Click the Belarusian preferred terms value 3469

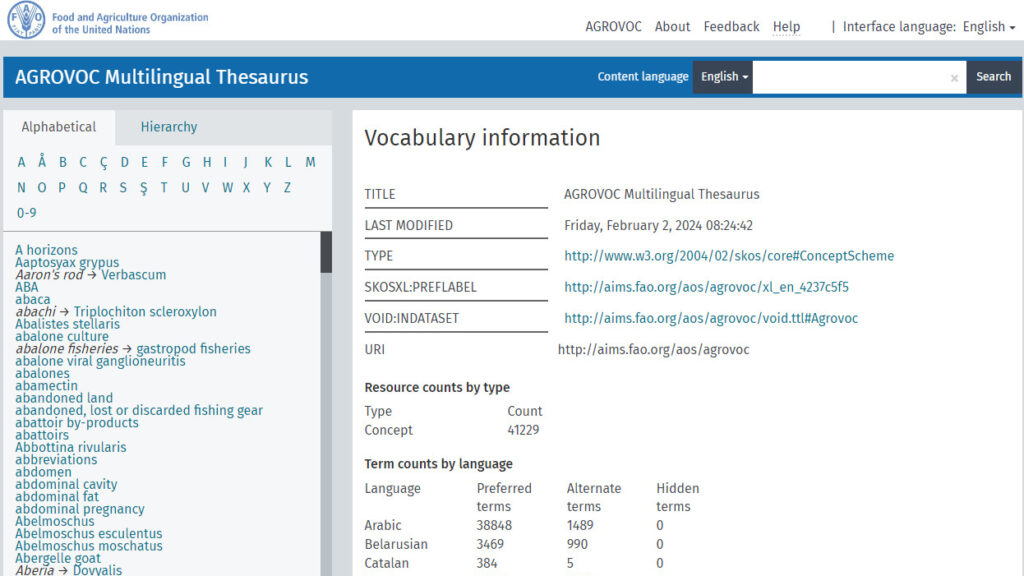tap(490, 545)
